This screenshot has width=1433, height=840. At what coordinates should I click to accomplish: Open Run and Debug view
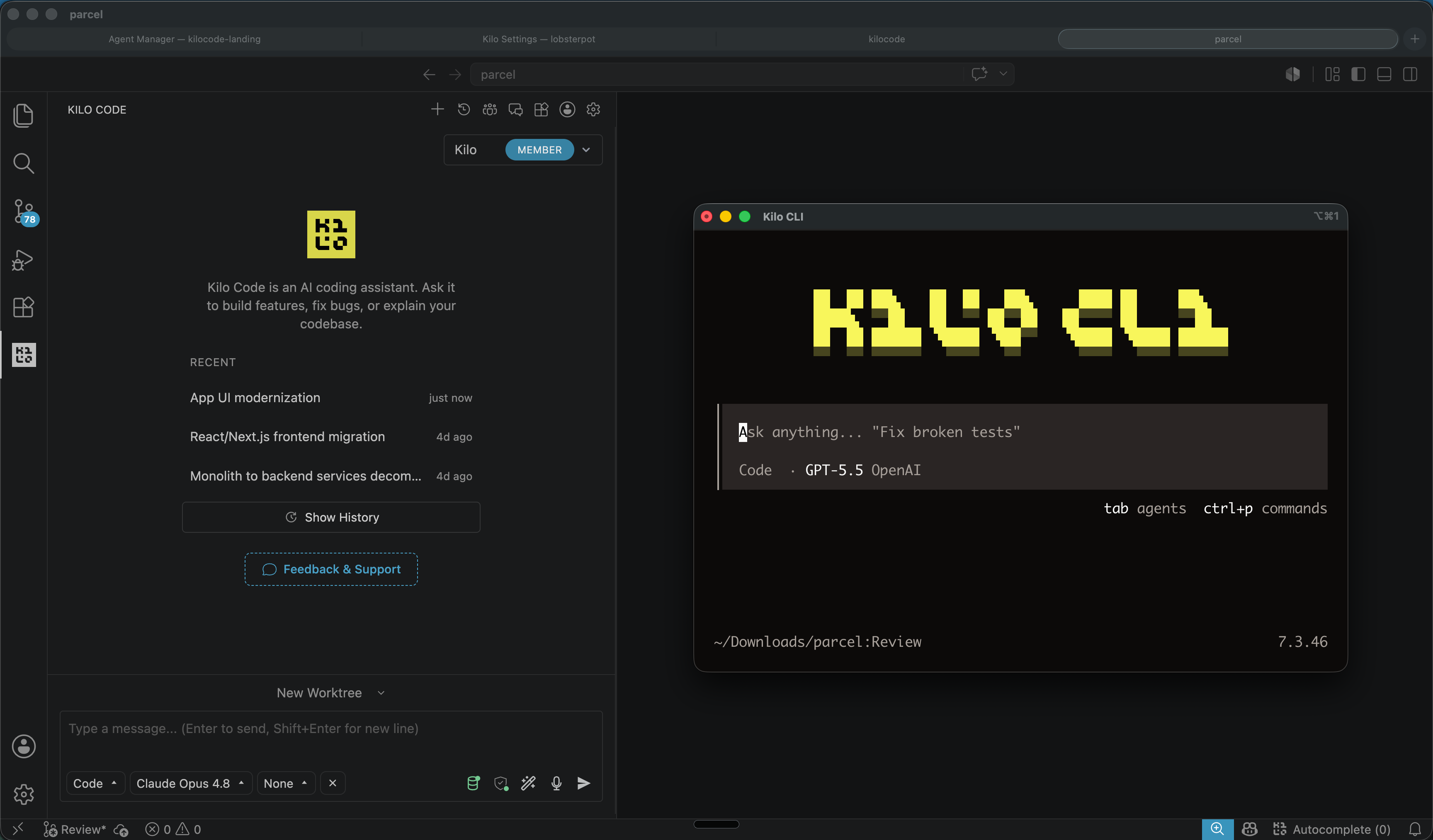(23, 260)
